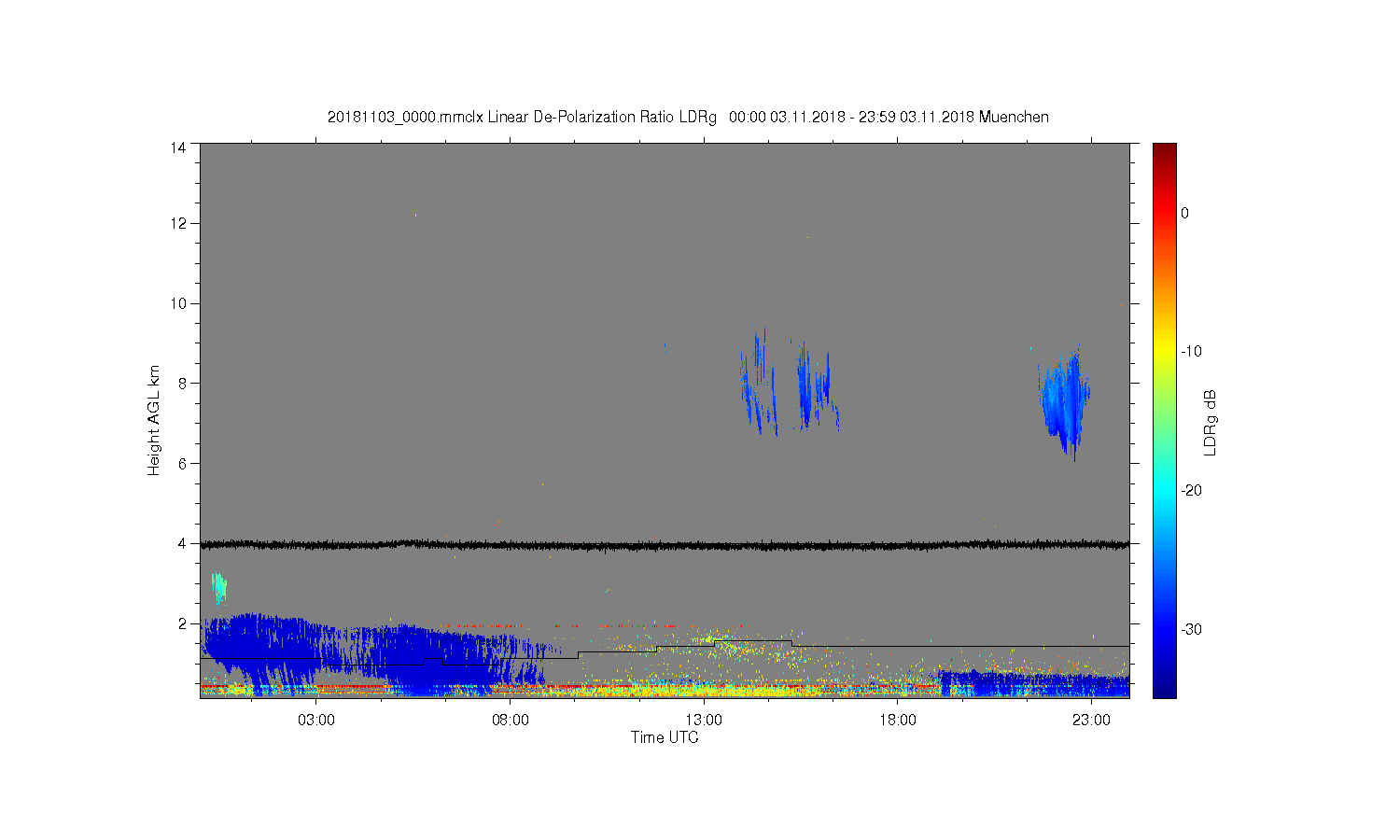
Task: Click the dark blue bottom of the colorbar
Action: [1165, 689]
